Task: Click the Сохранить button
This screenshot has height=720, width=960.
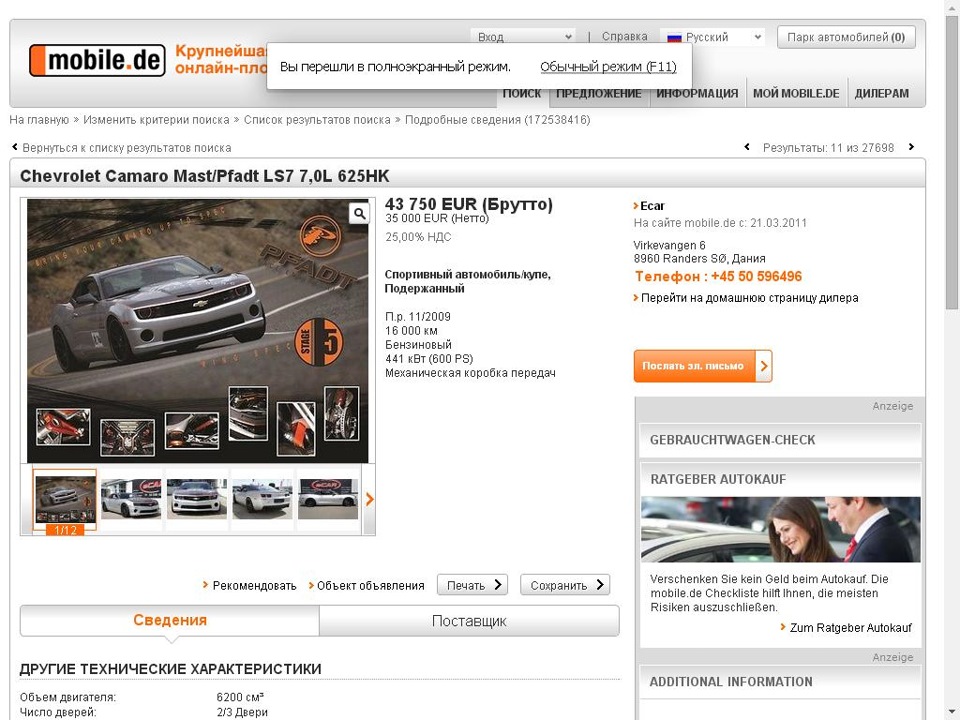Action: coord(566,585)
